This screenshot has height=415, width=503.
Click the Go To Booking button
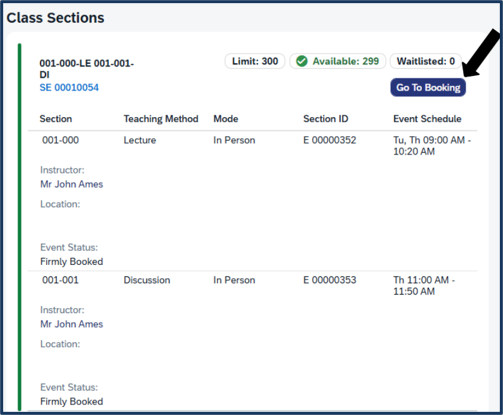[x=428, y=87]
